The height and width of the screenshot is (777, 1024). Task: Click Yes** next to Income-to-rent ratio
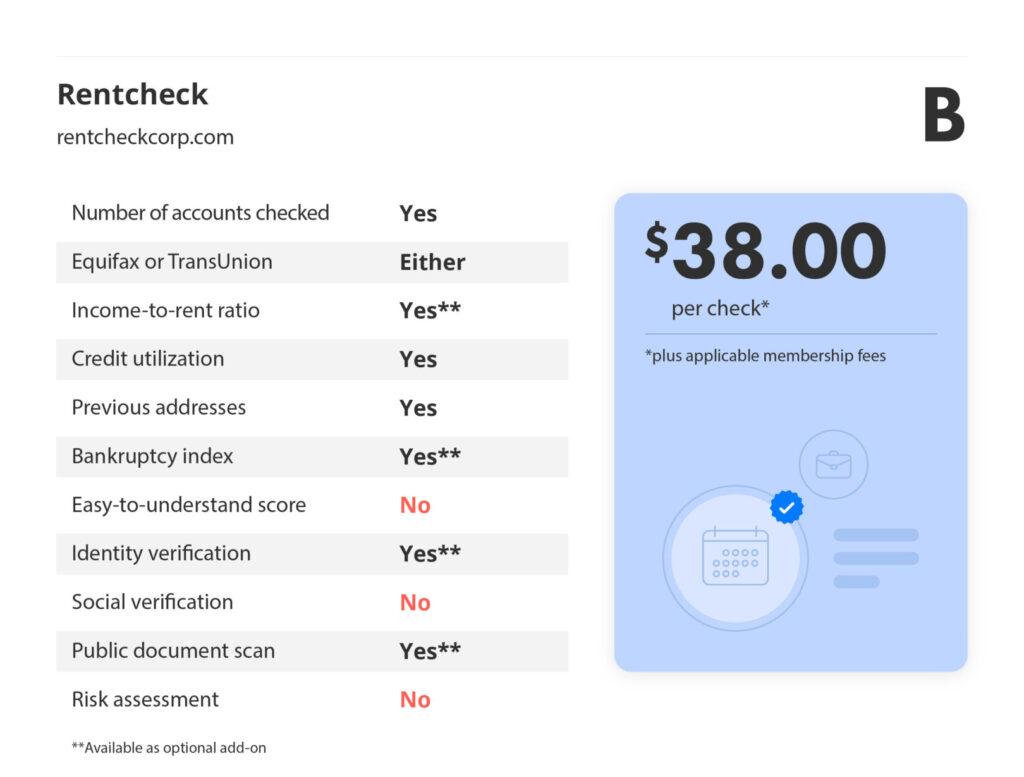click(x=430, y=310)
